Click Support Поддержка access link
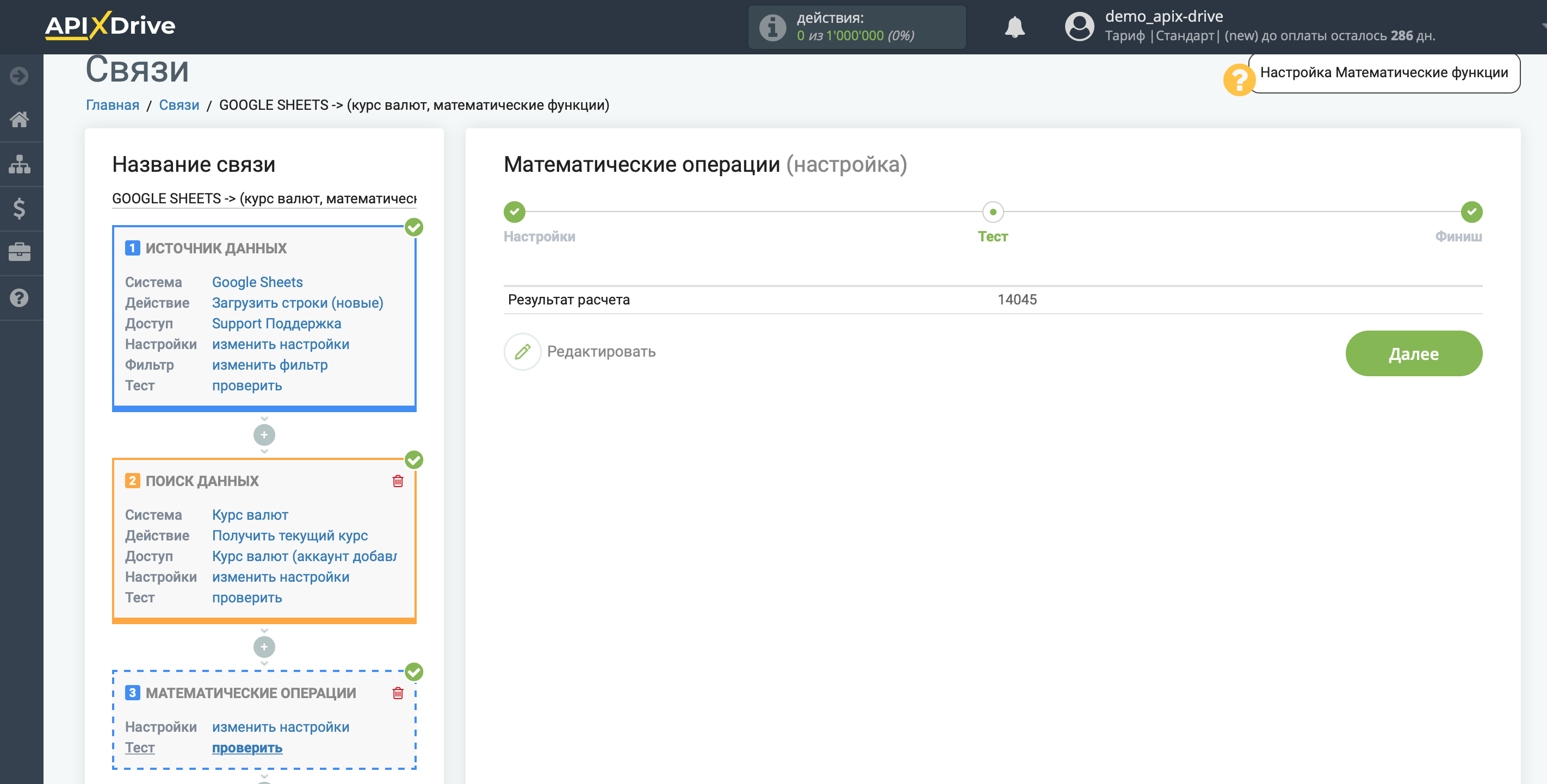This screenshot has height=784, width=1547. click(x=276, y=323)
